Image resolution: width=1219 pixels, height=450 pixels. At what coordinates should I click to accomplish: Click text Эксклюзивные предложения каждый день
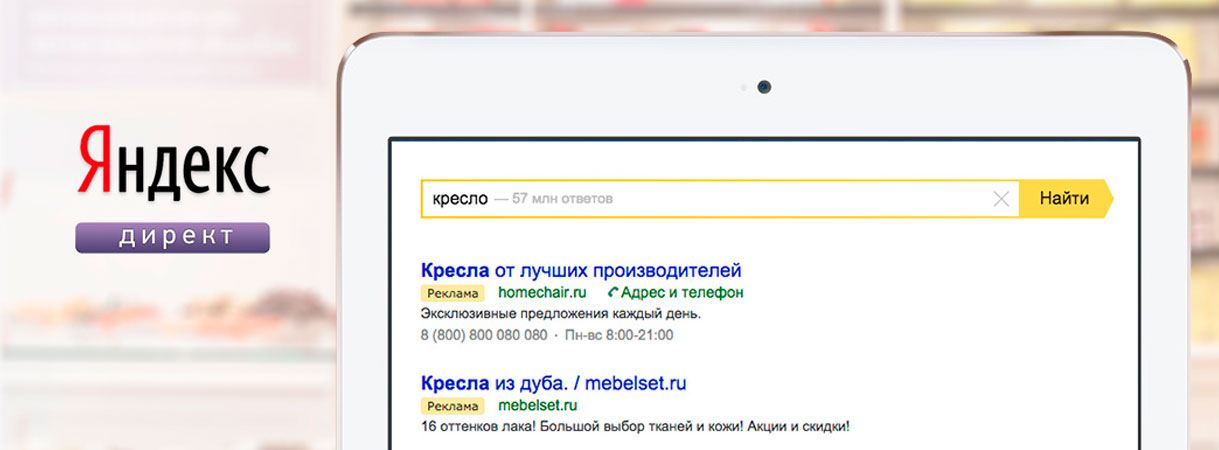pyautogui.click(x=561, y=314)
